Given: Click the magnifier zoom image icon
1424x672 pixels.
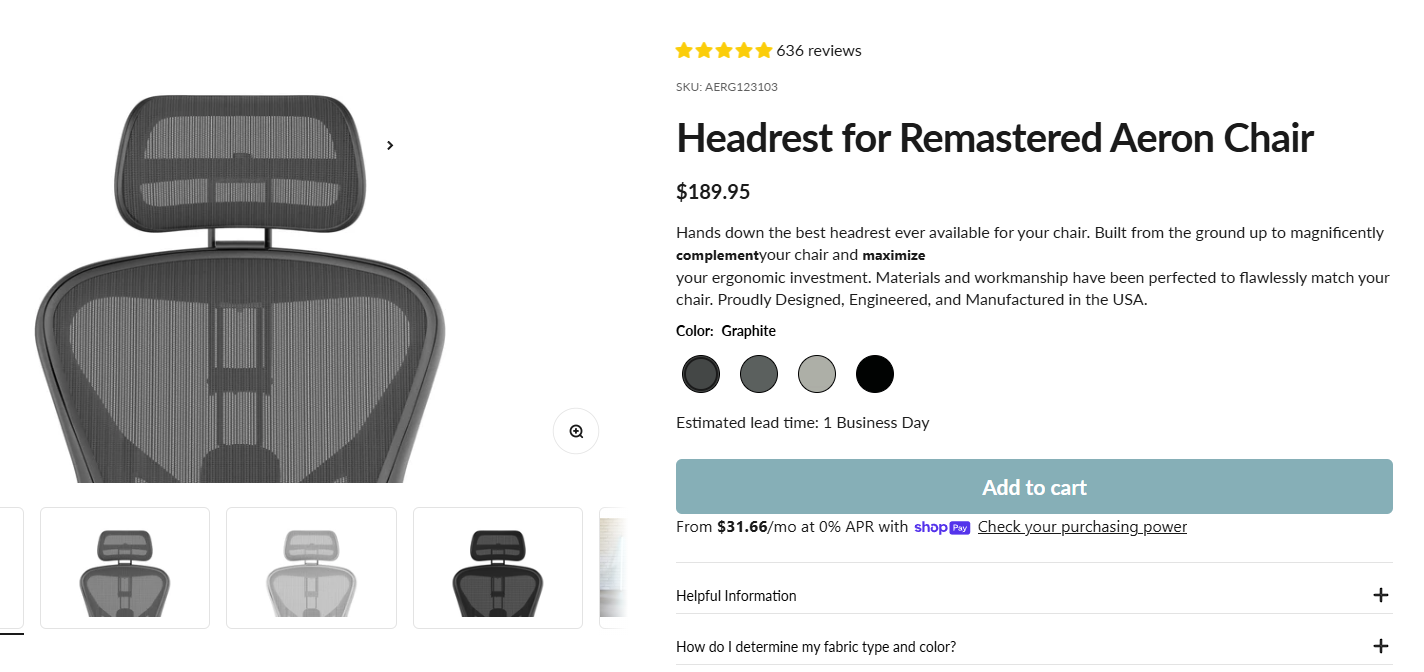Looking at the screenshot, I should tap(576, 431).
